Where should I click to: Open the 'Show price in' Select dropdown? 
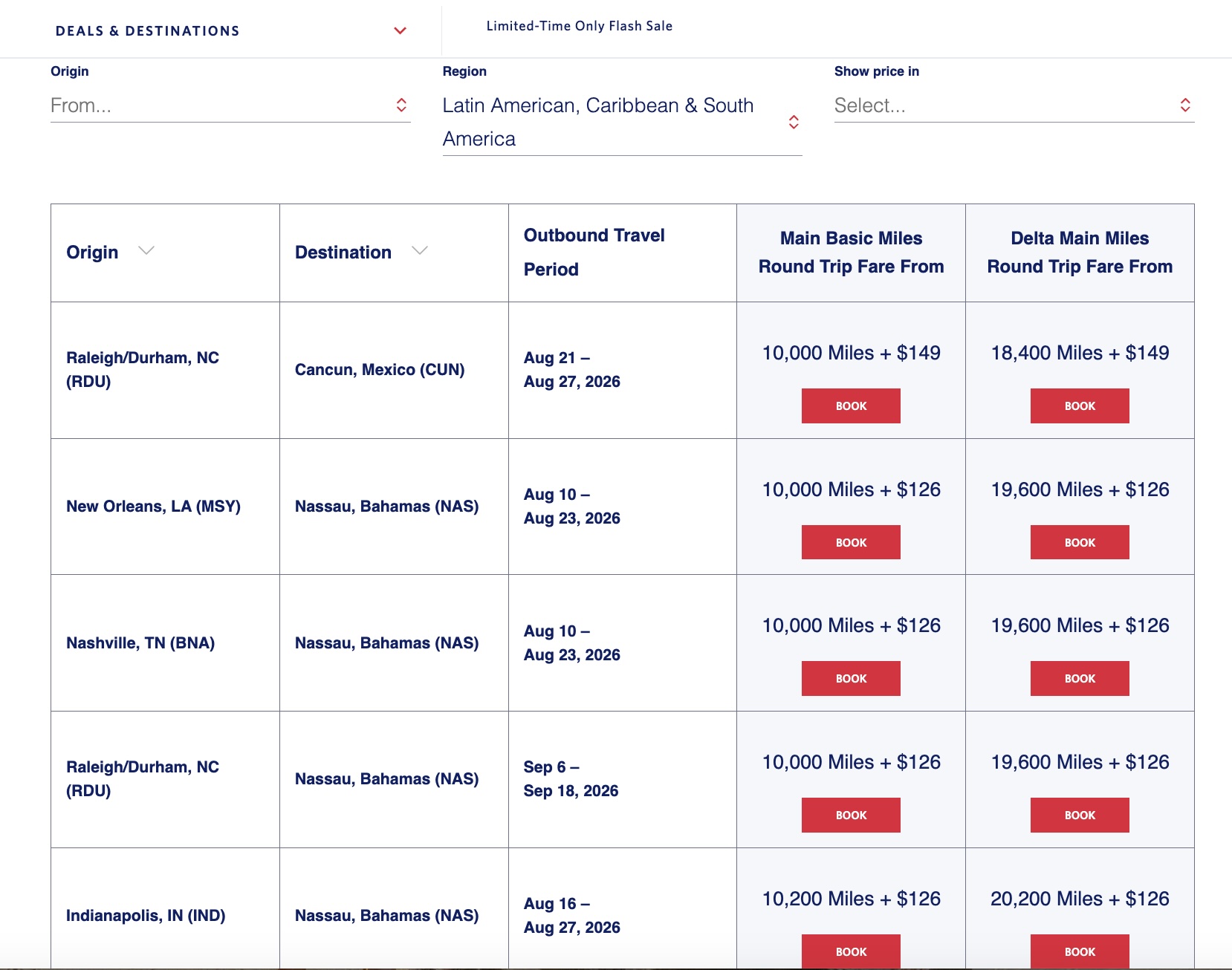(x=1014, y=105)
